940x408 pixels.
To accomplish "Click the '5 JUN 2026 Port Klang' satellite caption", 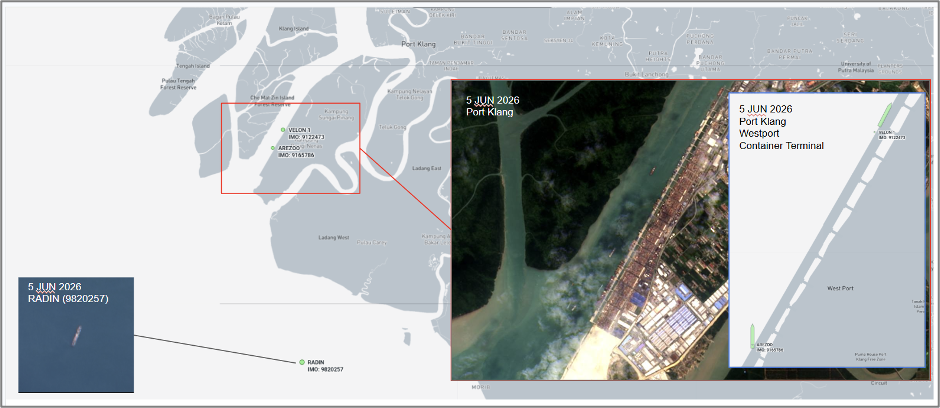I will tap(493, 106).
